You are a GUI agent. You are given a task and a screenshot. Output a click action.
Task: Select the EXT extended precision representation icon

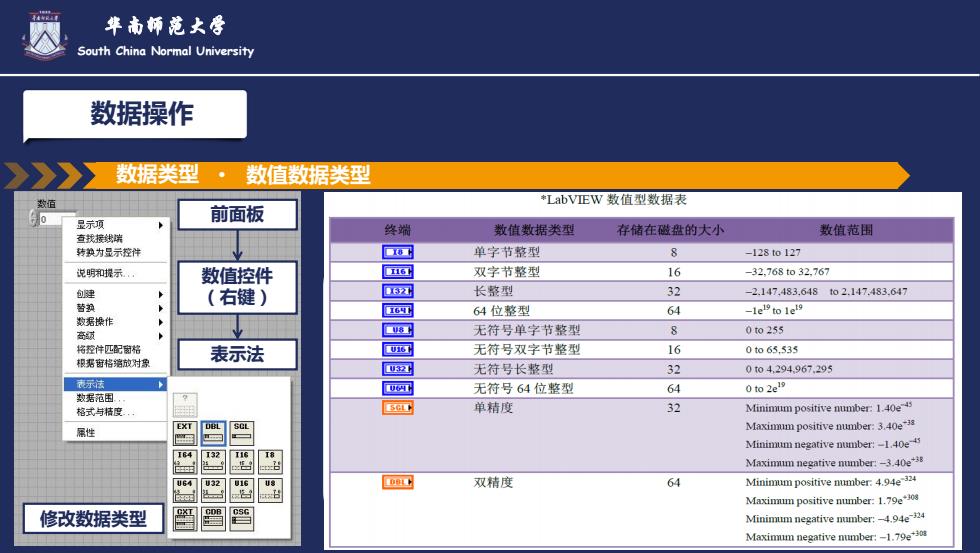click(x=184, y=433)
